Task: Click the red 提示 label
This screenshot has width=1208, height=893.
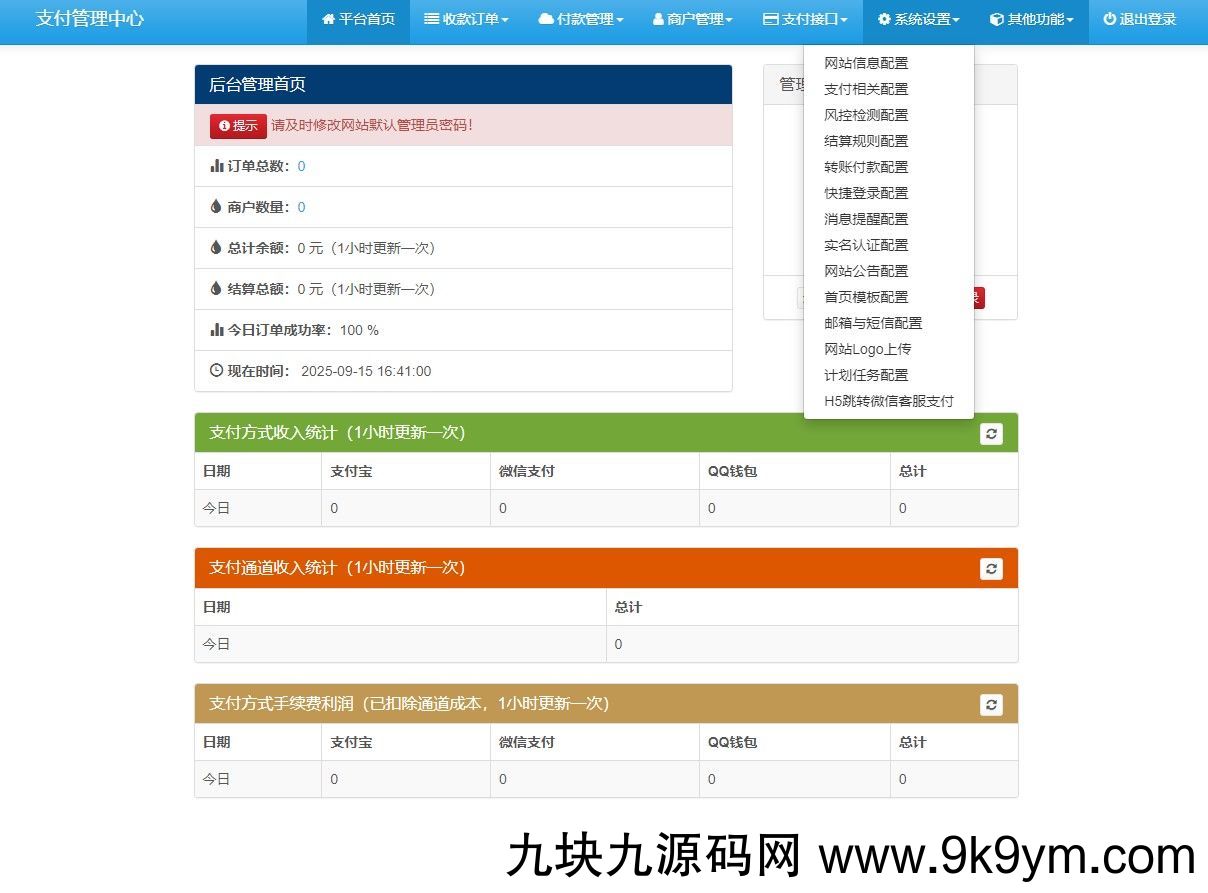Action: (238, 126)
